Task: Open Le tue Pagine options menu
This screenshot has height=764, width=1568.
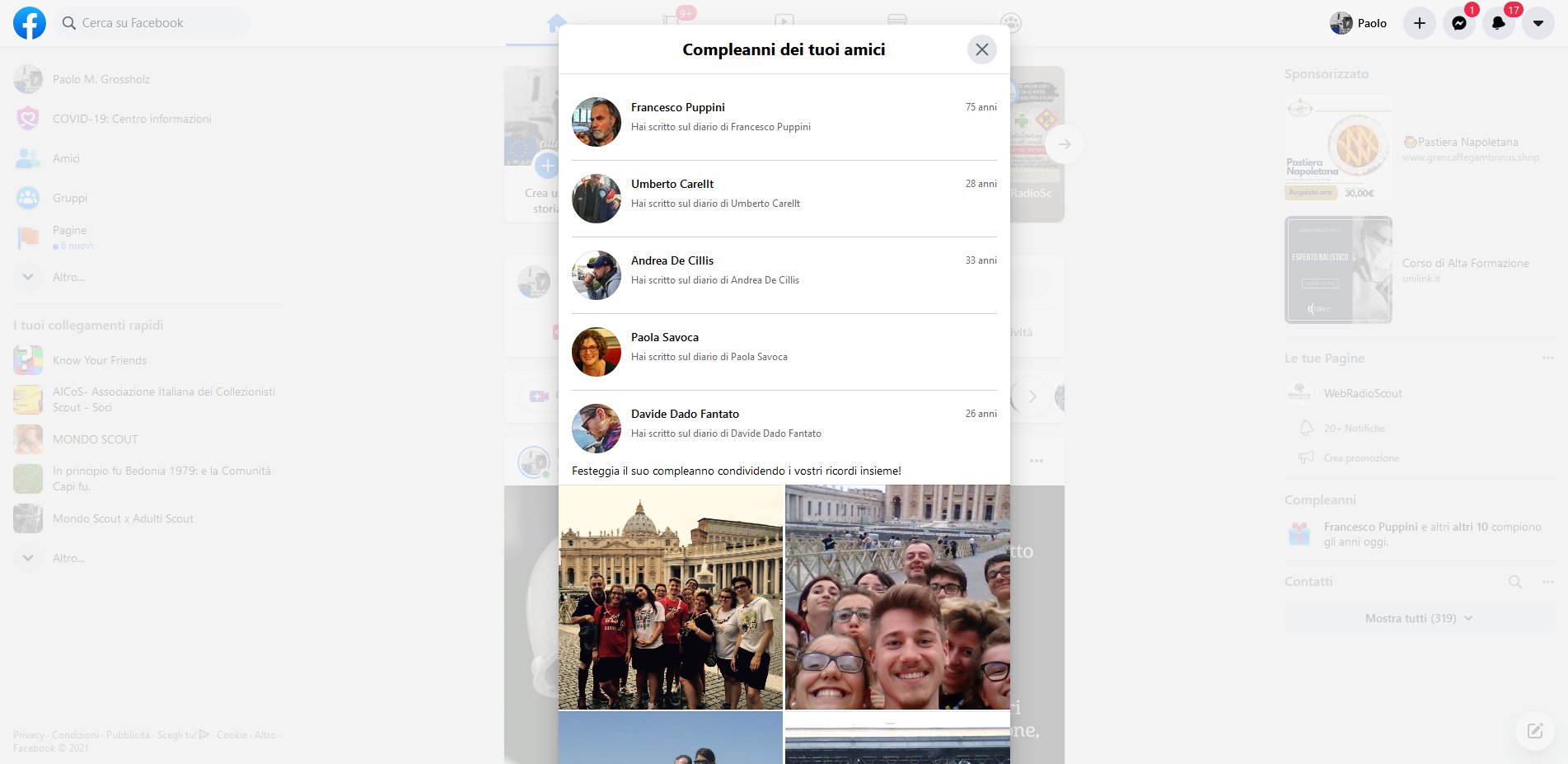Action: click(x=1547, y=358)
